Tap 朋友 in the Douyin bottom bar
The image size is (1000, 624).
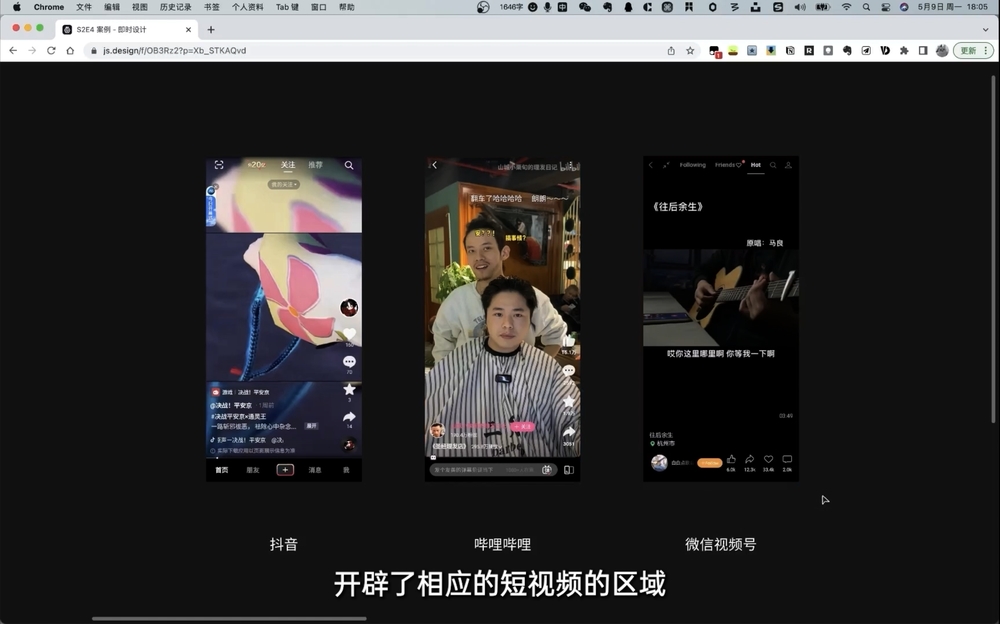coord(253,470)
